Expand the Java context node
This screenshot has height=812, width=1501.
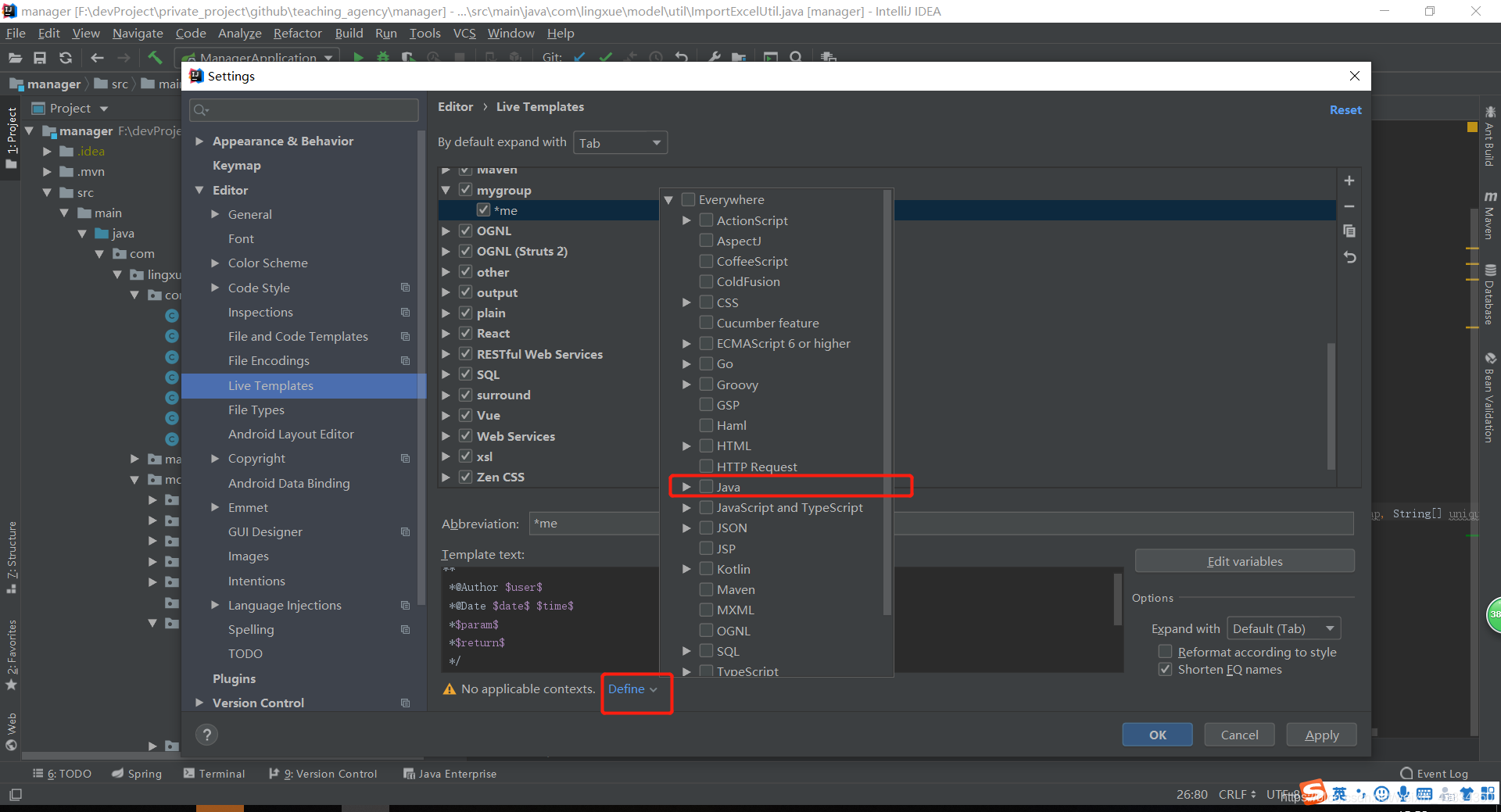[x=686, y=487]
